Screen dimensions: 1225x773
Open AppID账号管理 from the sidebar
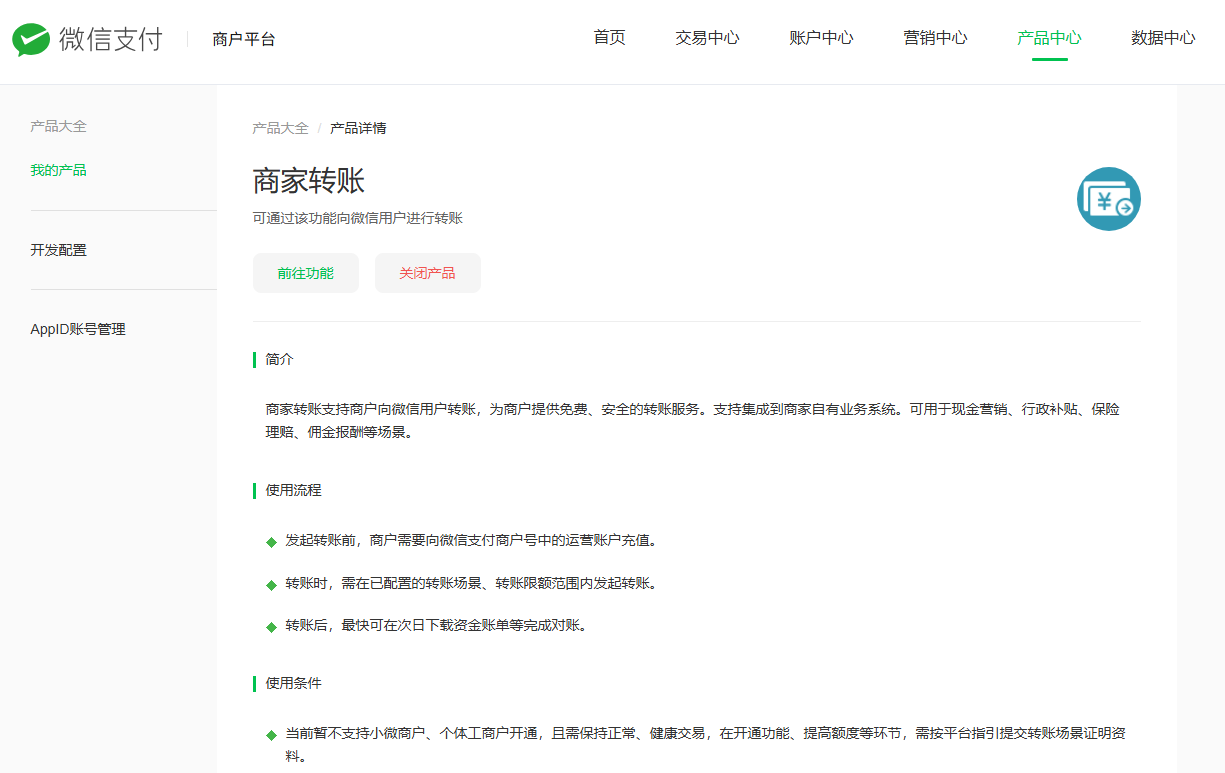[77, 328]
